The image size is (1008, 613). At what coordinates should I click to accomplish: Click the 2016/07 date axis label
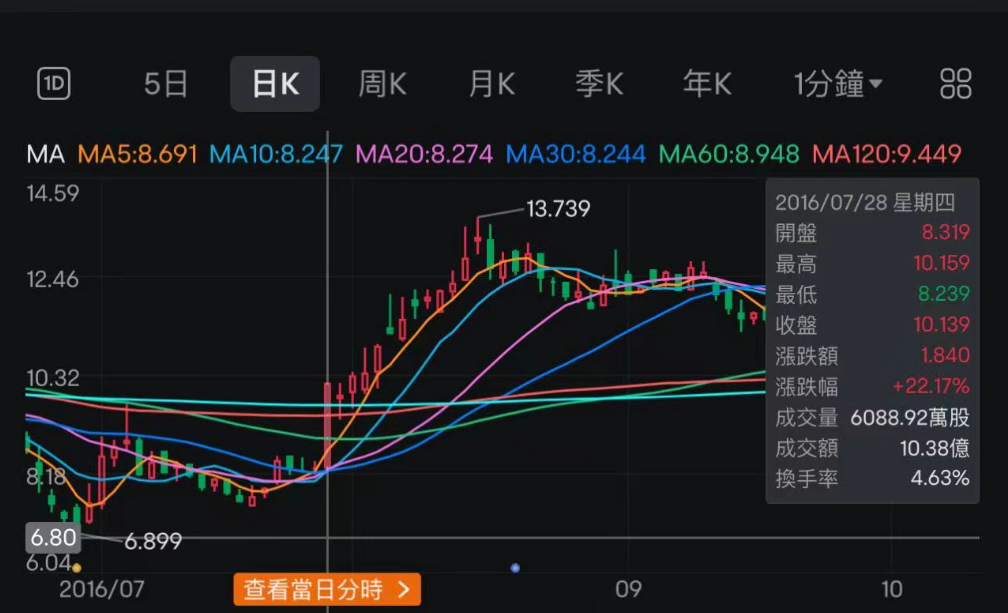(102, 589)
